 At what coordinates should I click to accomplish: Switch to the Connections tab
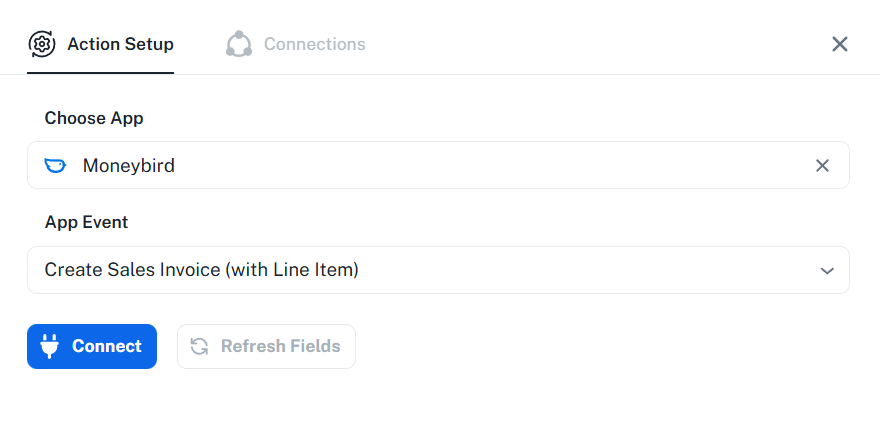[x=314, y=44]
